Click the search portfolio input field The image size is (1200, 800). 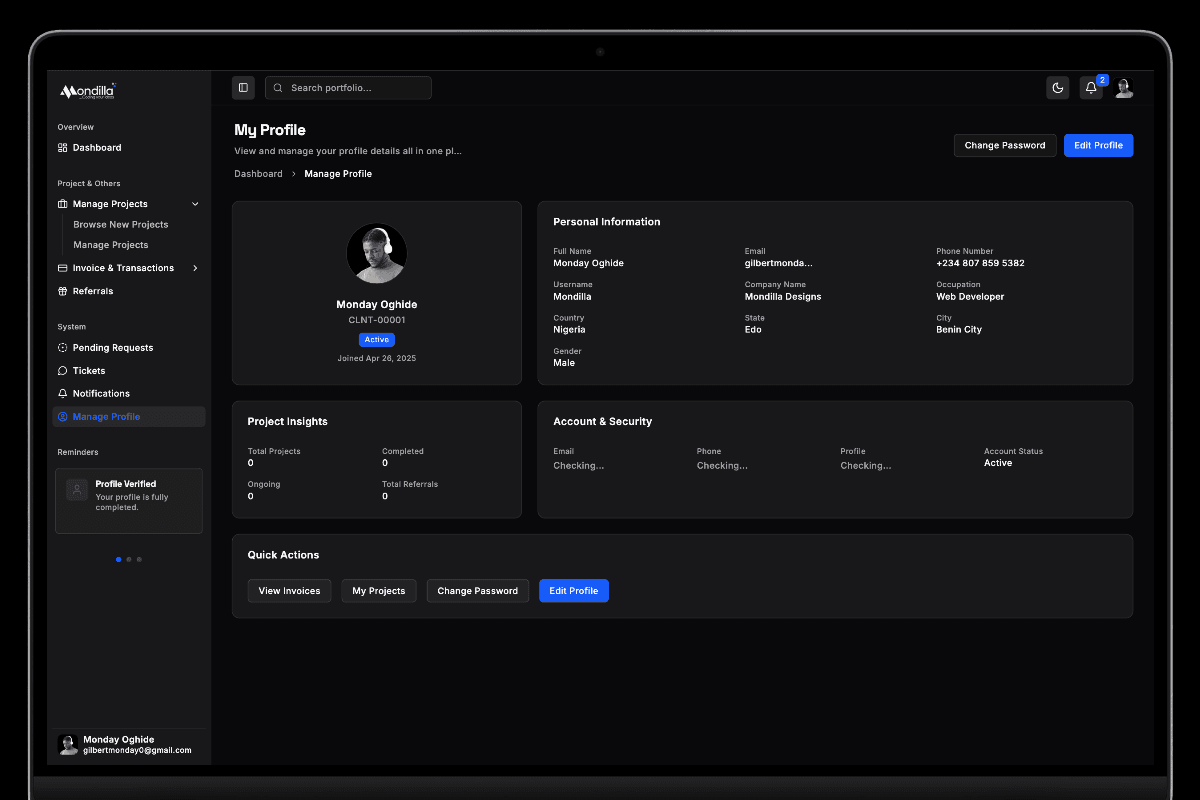(348, 88)
